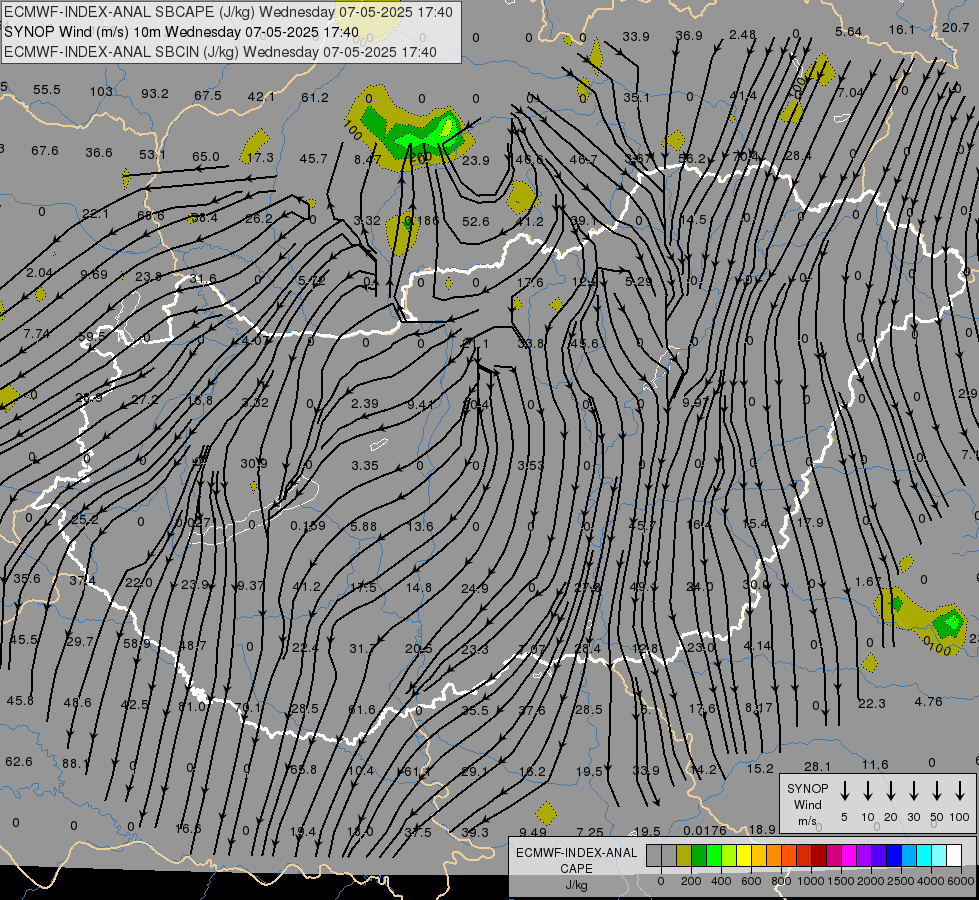Click the CAPE value 2.39

tap(365, 403)
